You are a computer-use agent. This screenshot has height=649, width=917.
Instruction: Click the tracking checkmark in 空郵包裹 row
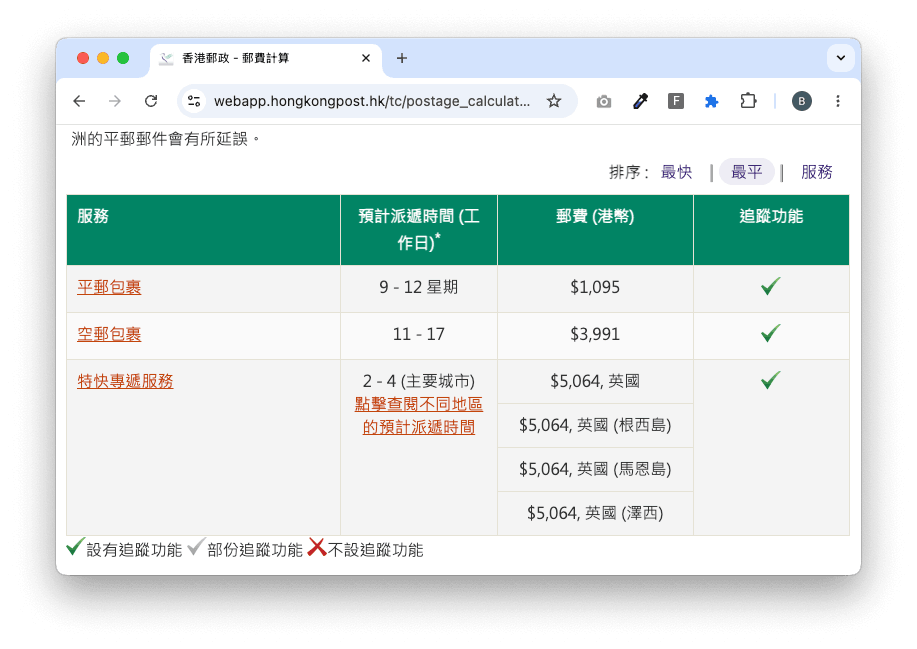point(771,333)
